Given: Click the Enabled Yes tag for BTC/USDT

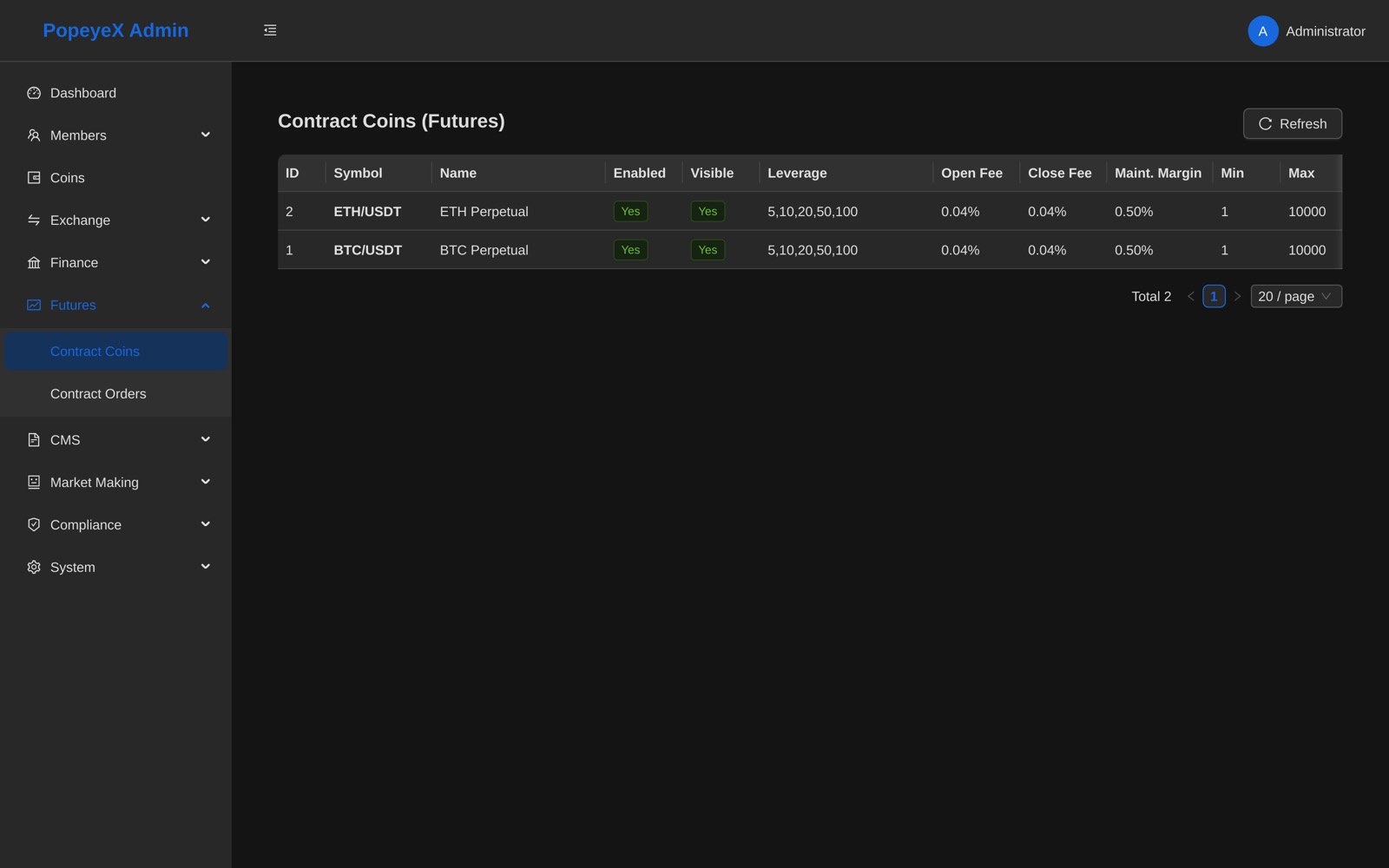Looking at the screenshot, I should [x=630, y=250].
